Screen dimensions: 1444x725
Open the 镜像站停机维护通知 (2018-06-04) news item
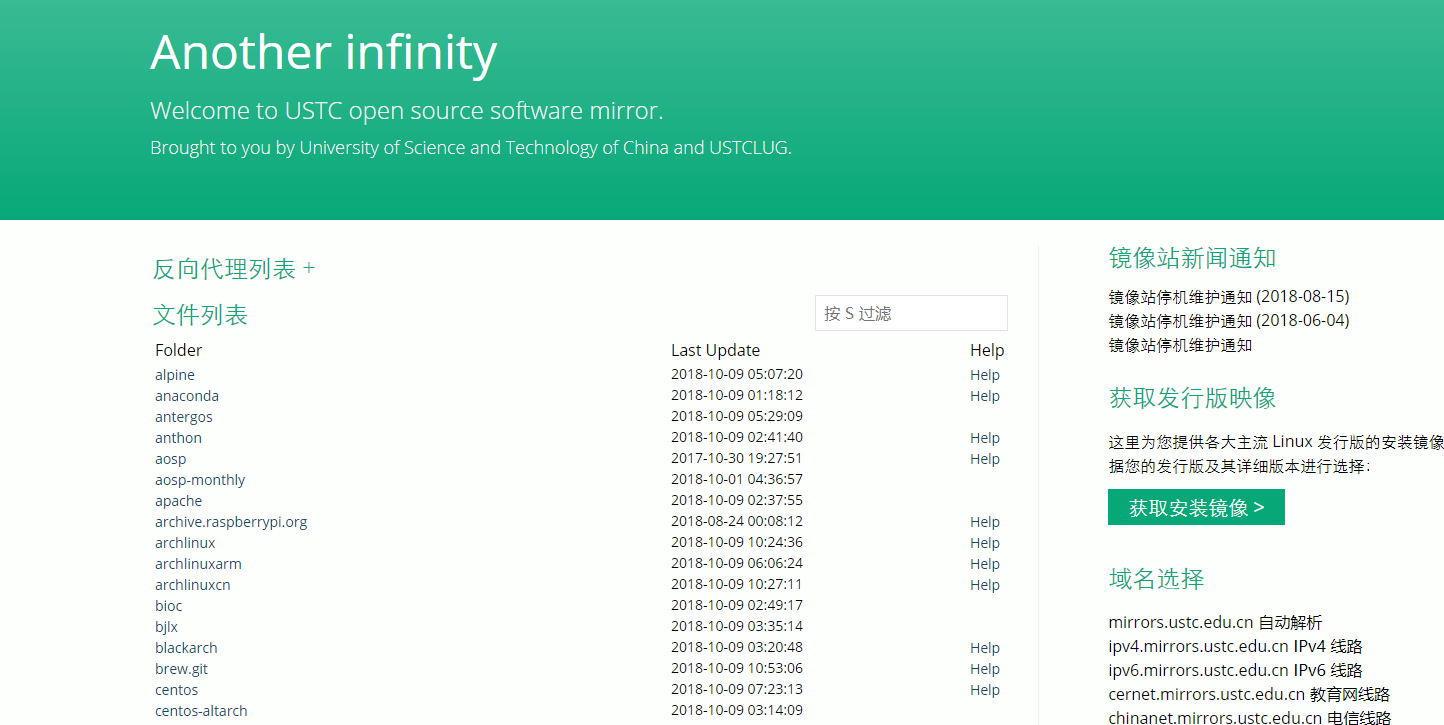tap(1229, 321)
